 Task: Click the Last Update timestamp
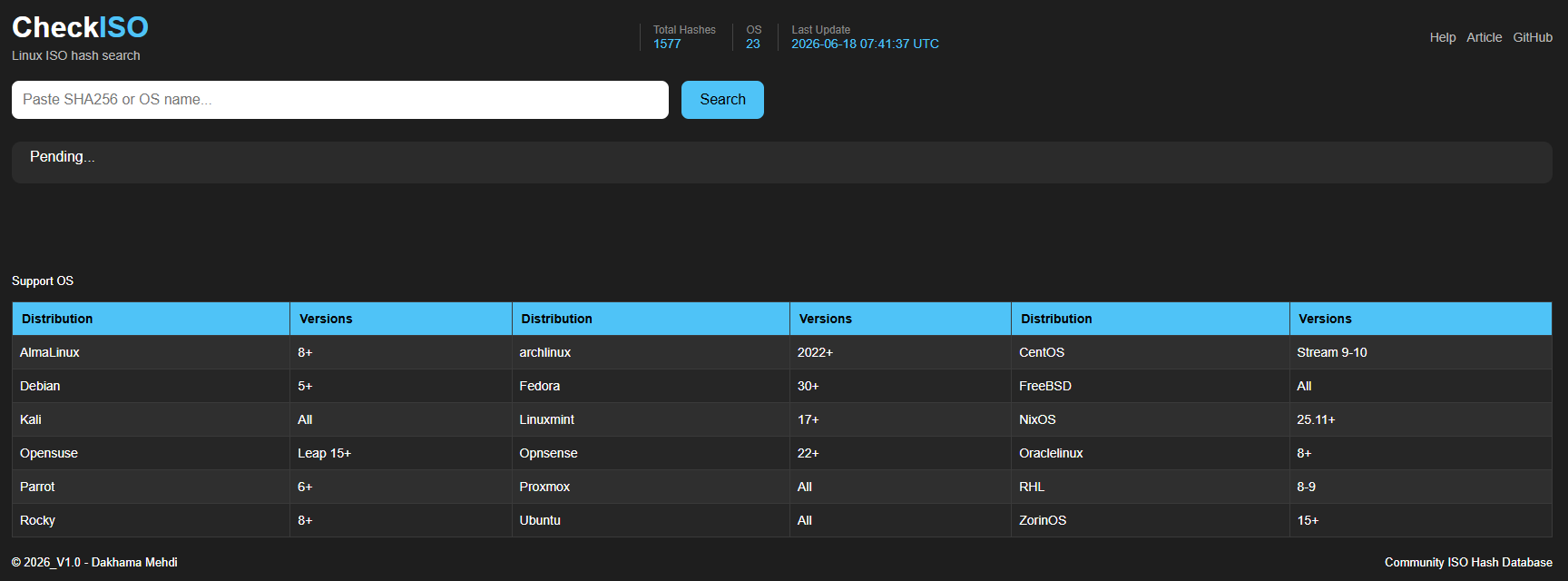pos(865,44)
